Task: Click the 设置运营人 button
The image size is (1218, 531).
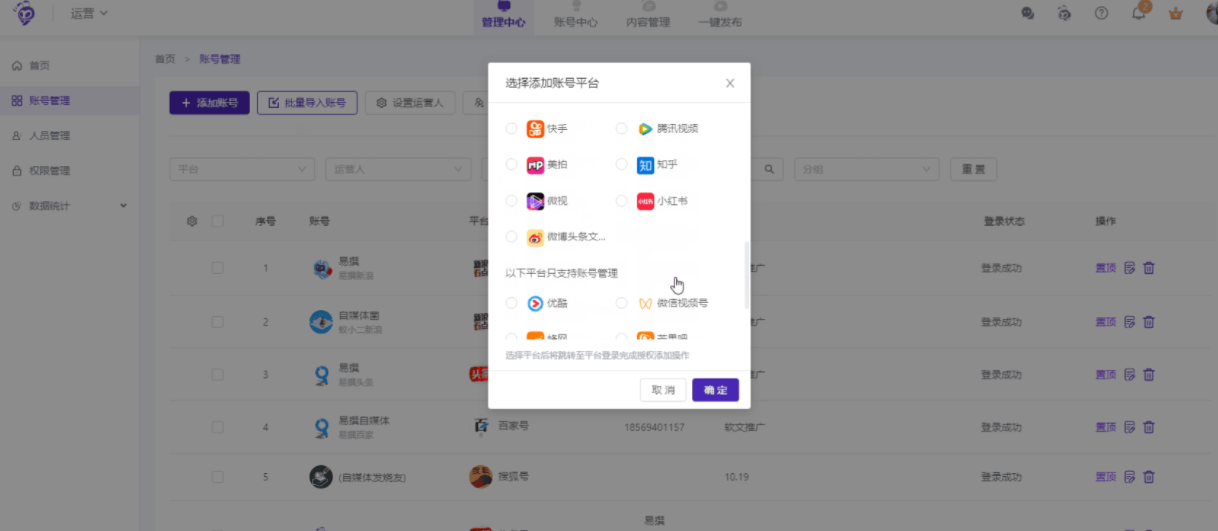Action: pos(410,102)
